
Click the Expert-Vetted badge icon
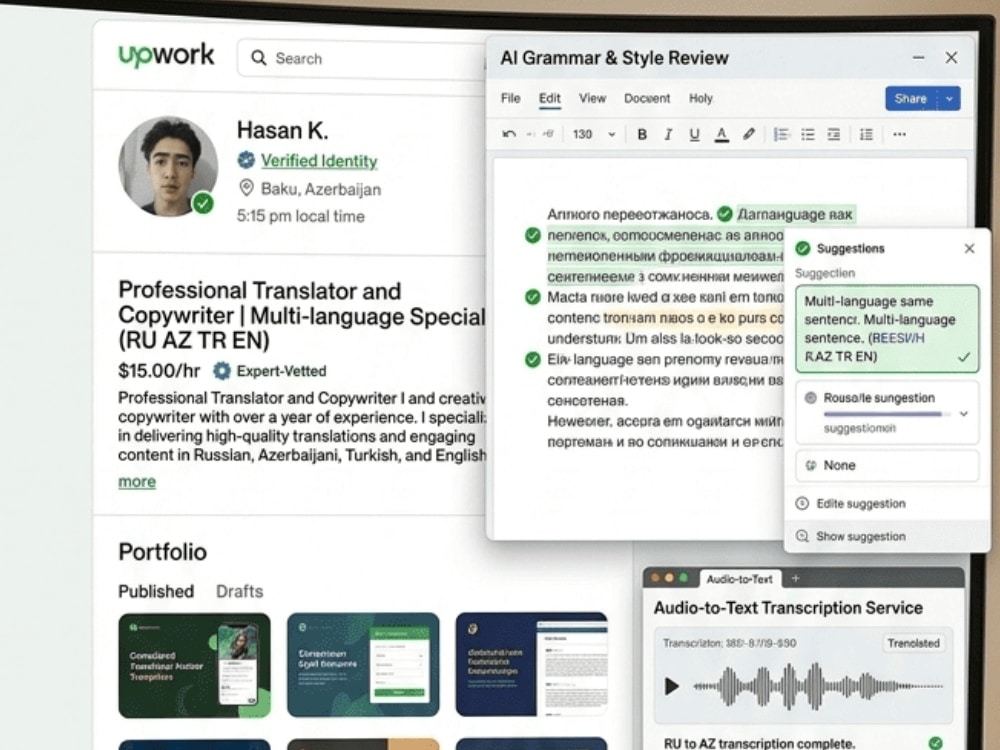point(221,371)
